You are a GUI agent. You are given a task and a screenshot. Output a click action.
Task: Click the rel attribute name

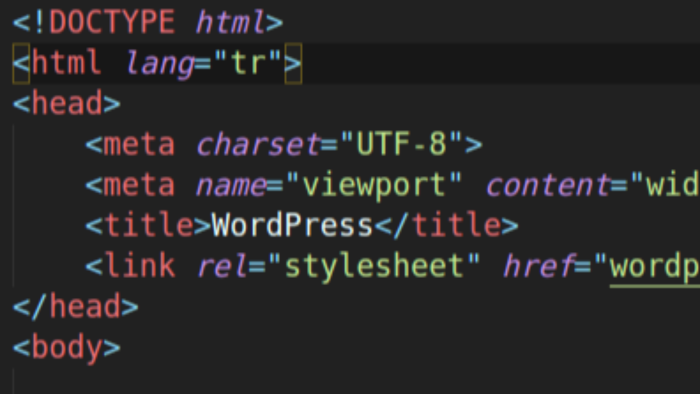(222, 266)
